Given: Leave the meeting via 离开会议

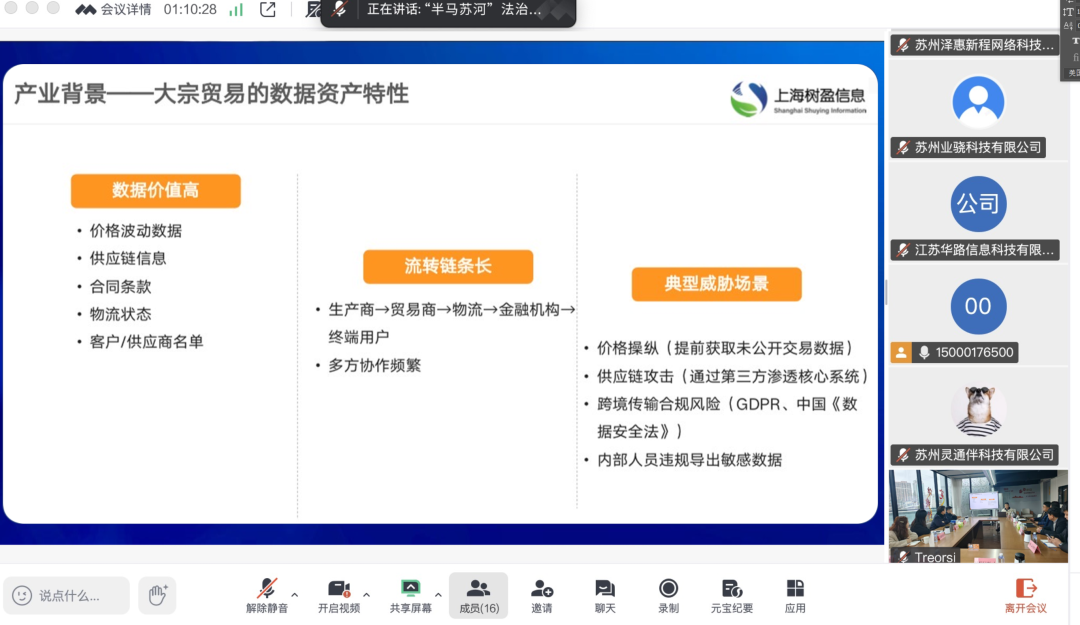Looking at the screenshot, I should [x=1025, y=595].
